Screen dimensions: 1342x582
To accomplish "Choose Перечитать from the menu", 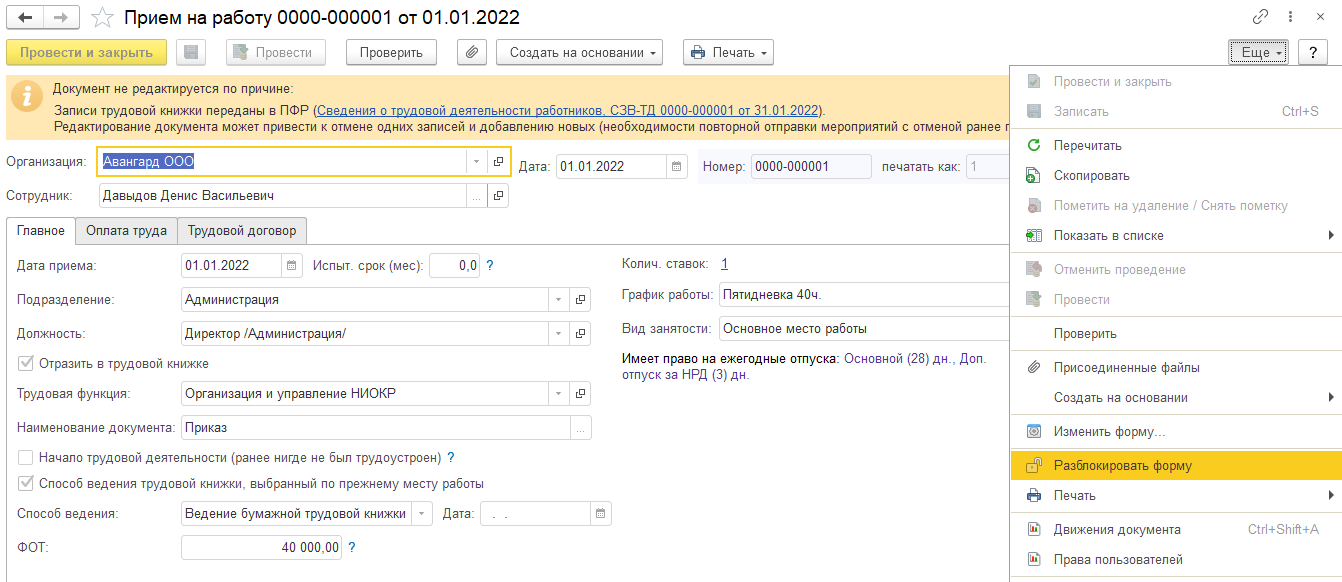I will pyautogui.click(x=1087, y=145).
